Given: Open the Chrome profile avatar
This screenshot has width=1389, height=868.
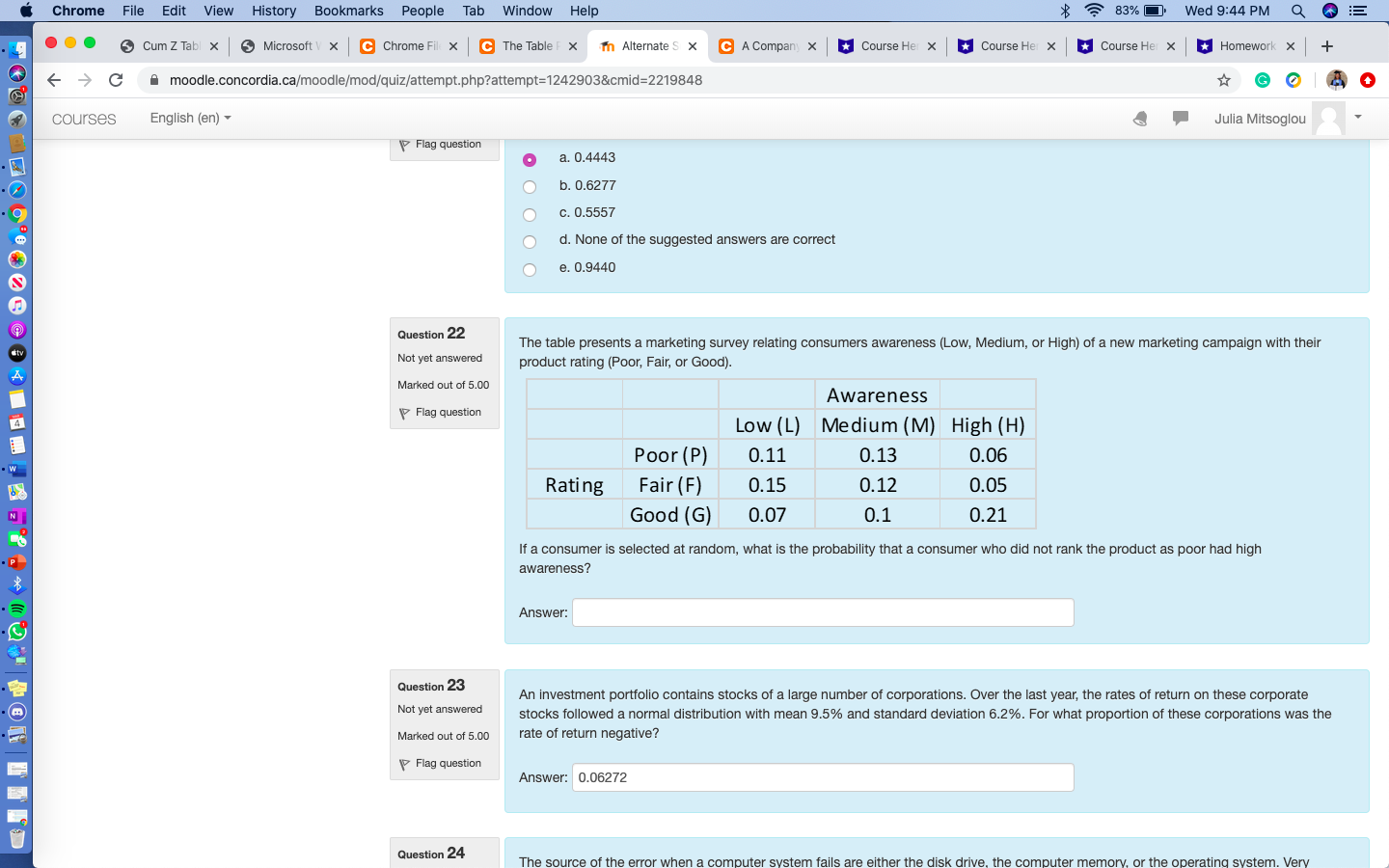Looking at the screenshot, I should [1336, 80].
